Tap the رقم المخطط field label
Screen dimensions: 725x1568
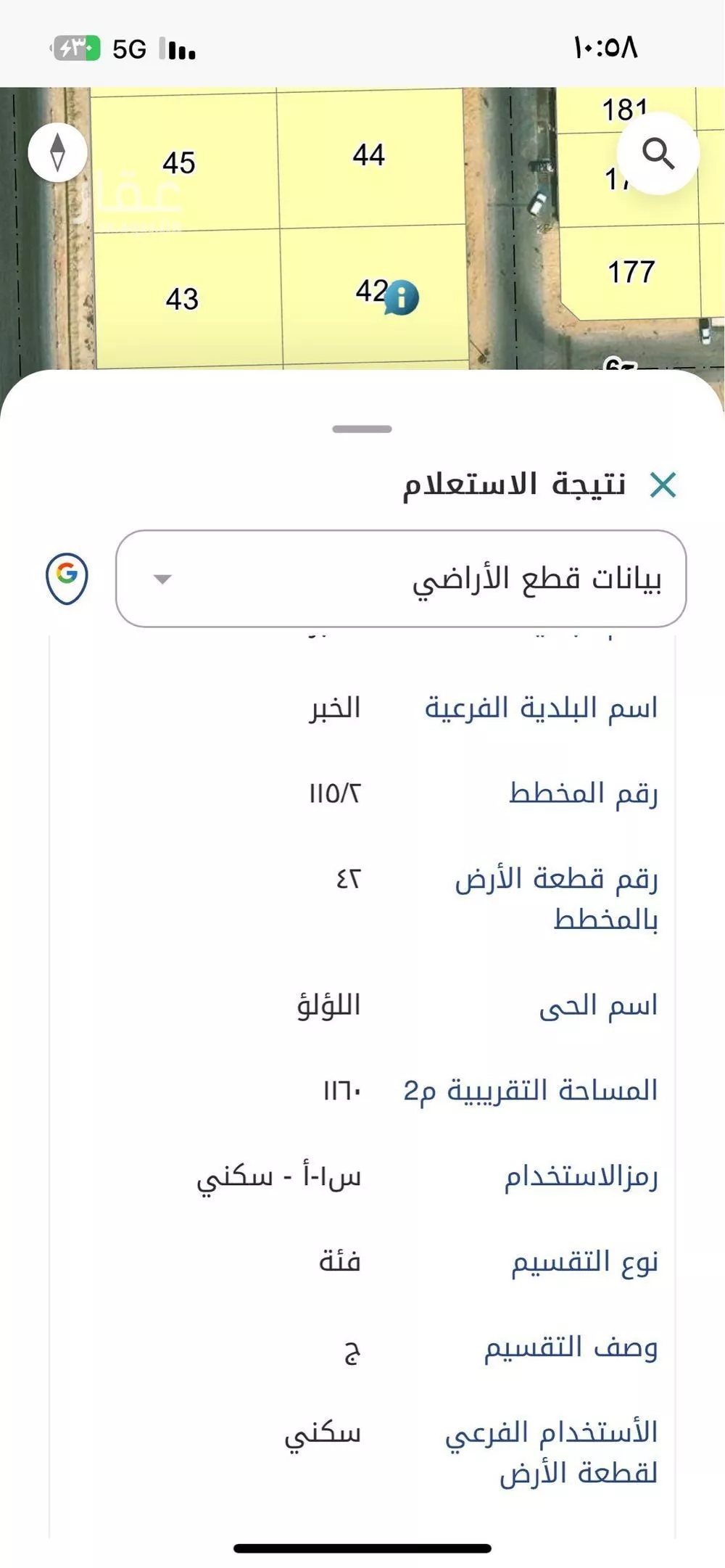[x=583, y=793]
